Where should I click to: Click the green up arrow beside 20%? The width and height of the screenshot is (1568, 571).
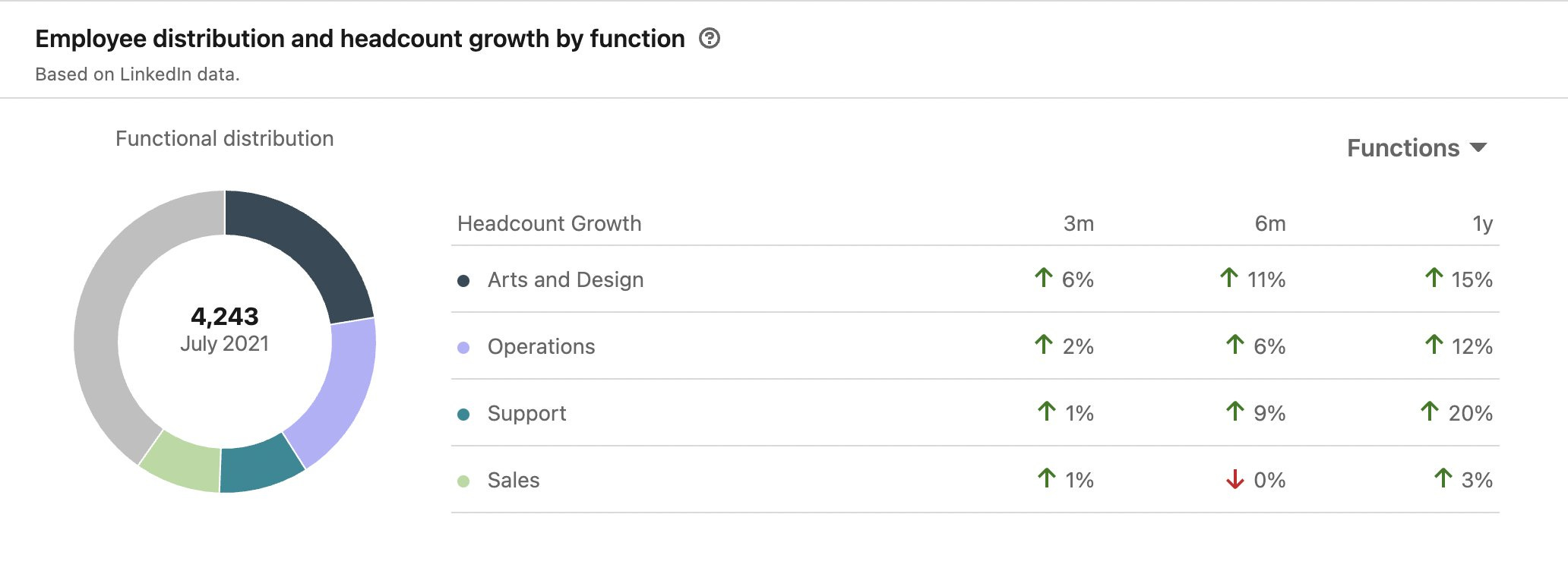pos(1429,412)
